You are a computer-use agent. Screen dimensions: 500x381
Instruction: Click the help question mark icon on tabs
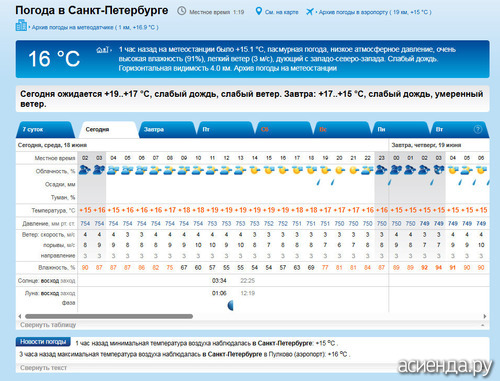pos(477,129)
